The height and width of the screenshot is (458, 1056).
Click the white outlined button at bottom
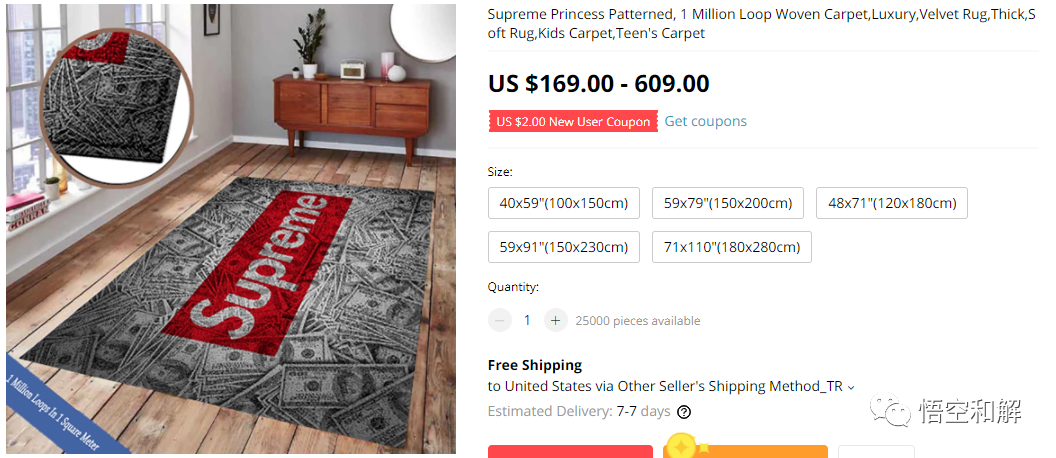pos(875,451)
